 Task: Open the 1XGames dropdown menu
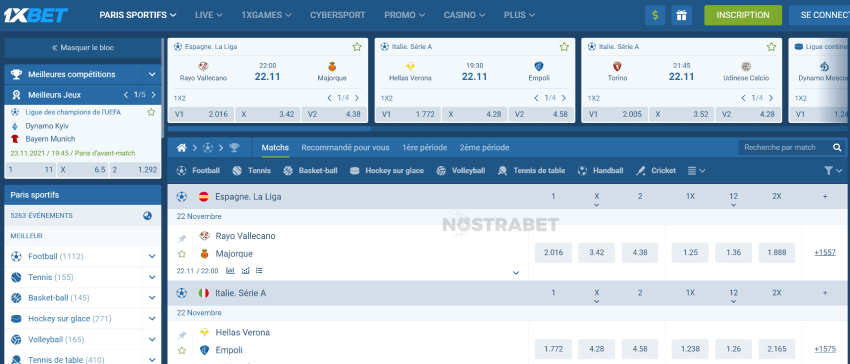[x=266, y=15]
